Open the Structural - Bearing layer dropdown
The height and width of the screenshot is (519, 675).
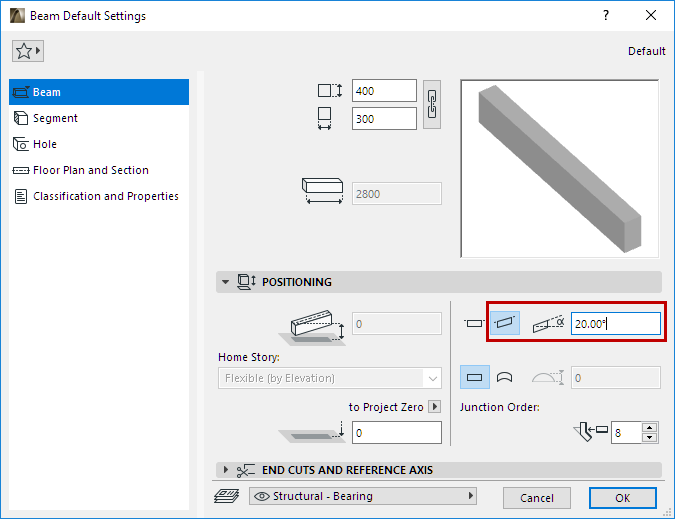362,496
